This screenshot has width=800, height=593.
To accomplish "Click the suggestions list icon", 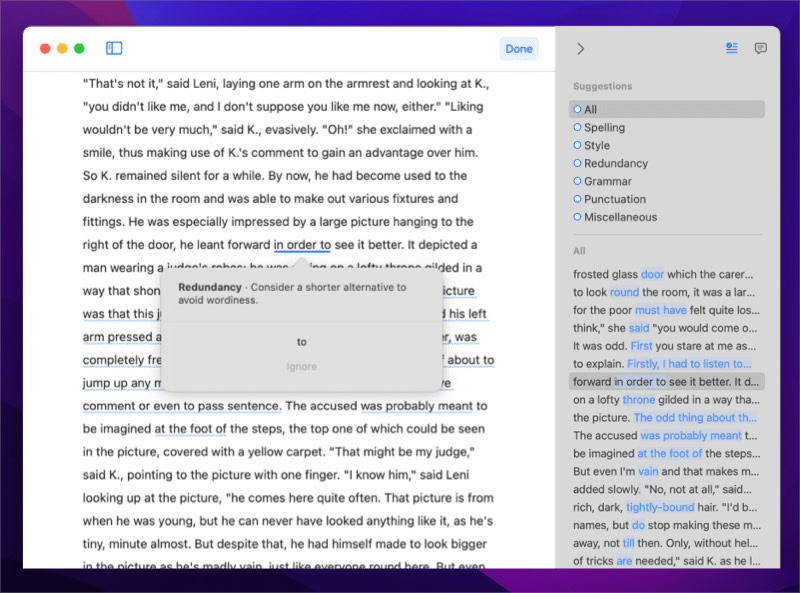I will pos(732,48).
